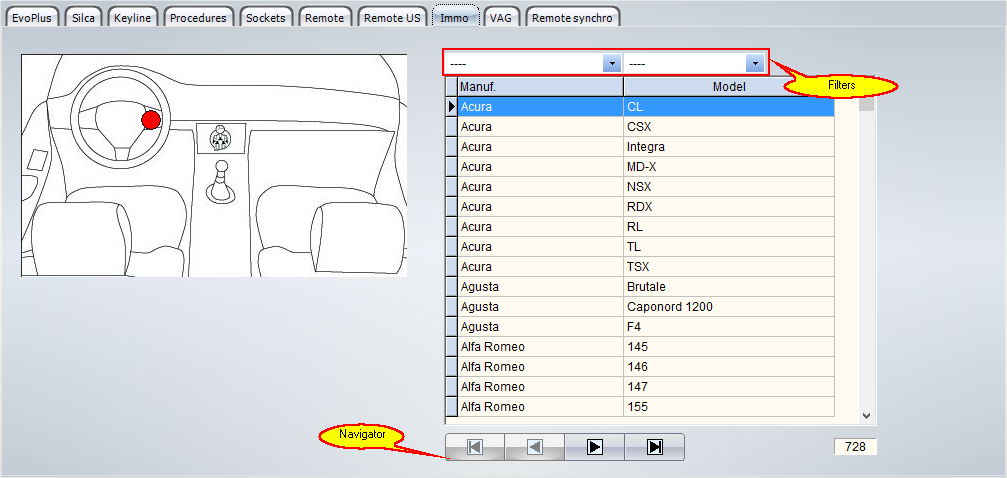Select the CSX model cell

click(729, 127)
